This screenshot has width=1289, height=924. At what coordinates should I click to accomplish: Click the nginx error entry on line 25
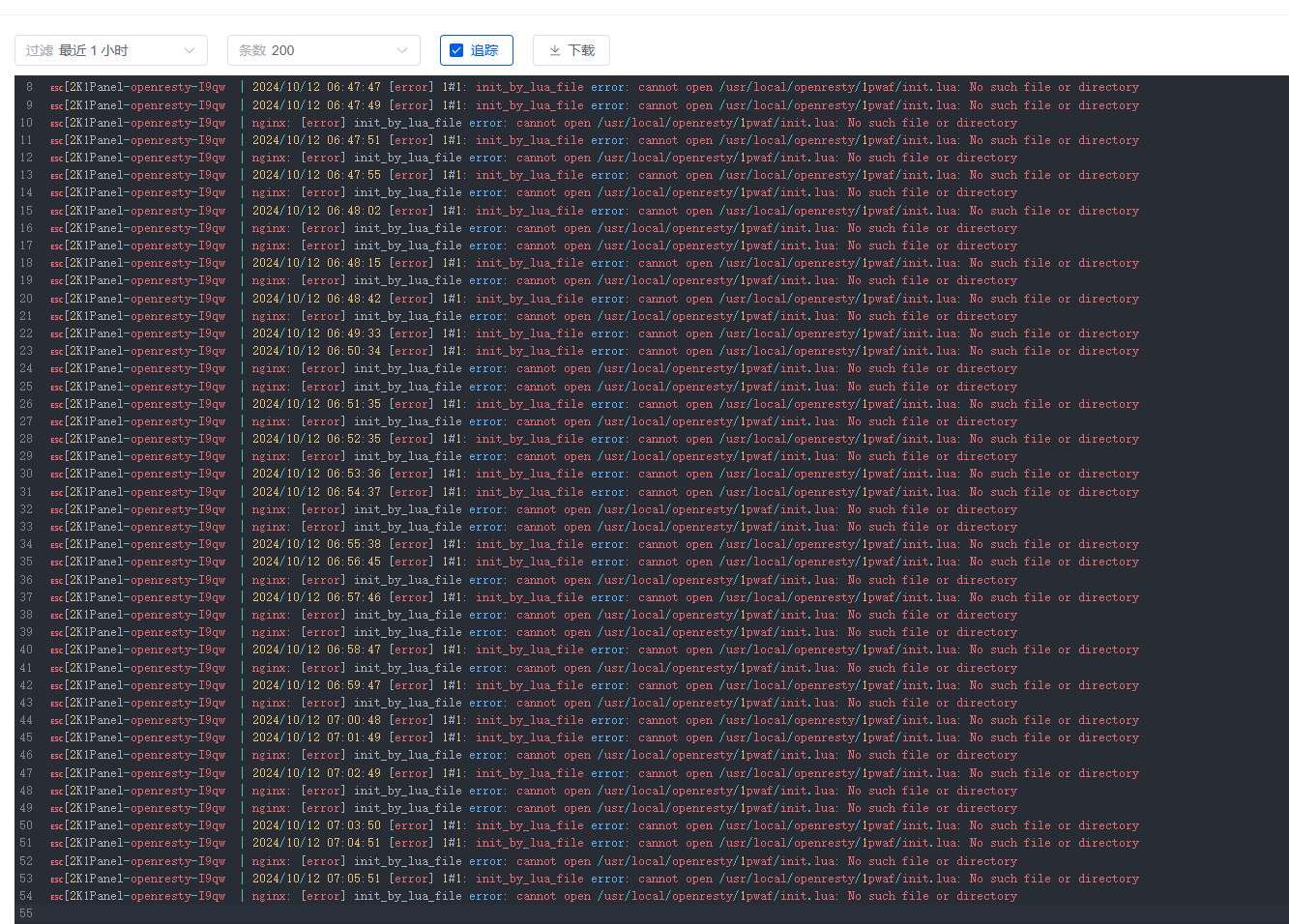[534, 387]
